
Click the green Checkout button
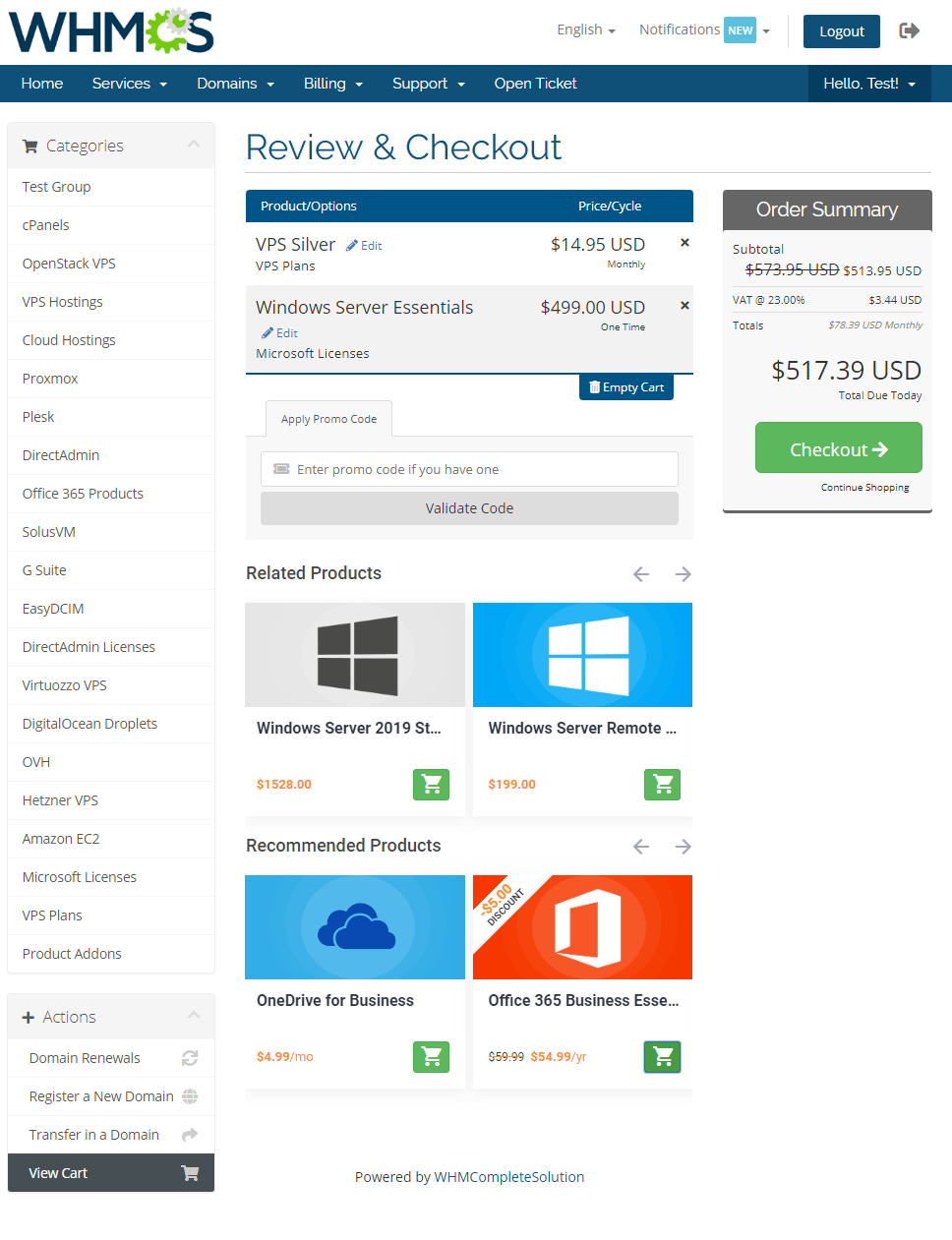(839, 448)
